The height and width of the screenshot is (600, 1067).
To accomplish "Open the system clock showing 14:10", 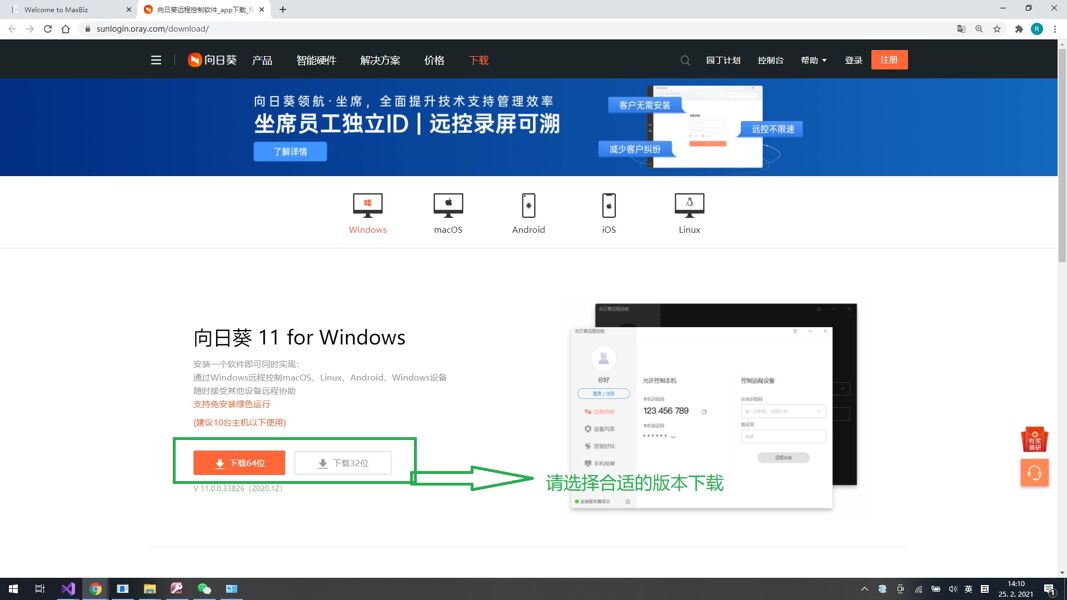I will tap(1015, 588).
